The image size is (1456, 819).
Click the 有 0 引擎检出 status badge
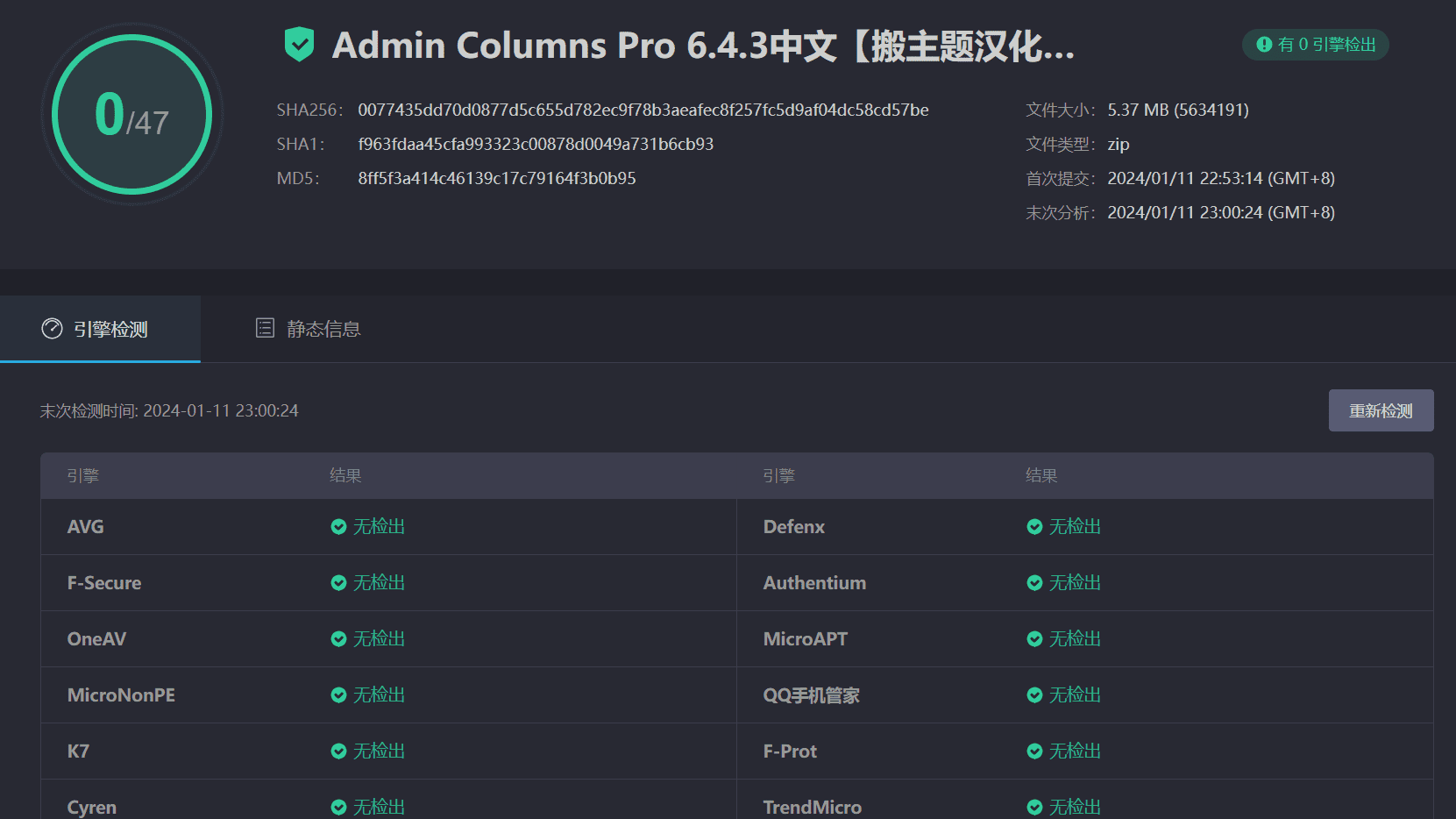point(1316,45)
